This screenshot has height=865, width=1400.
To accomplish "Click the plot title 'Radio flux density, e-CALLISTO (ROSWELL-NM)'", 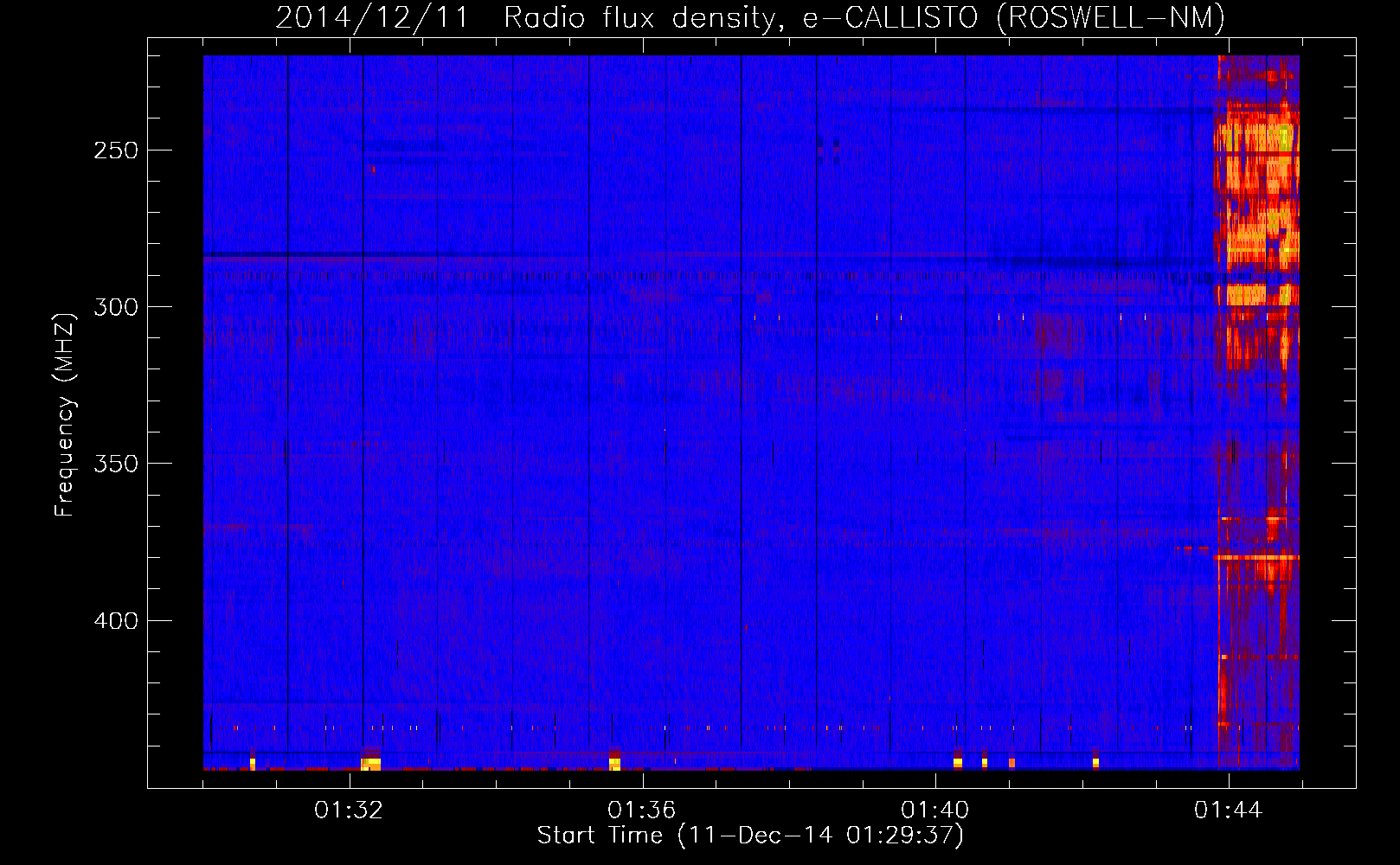I will [864, 17].
